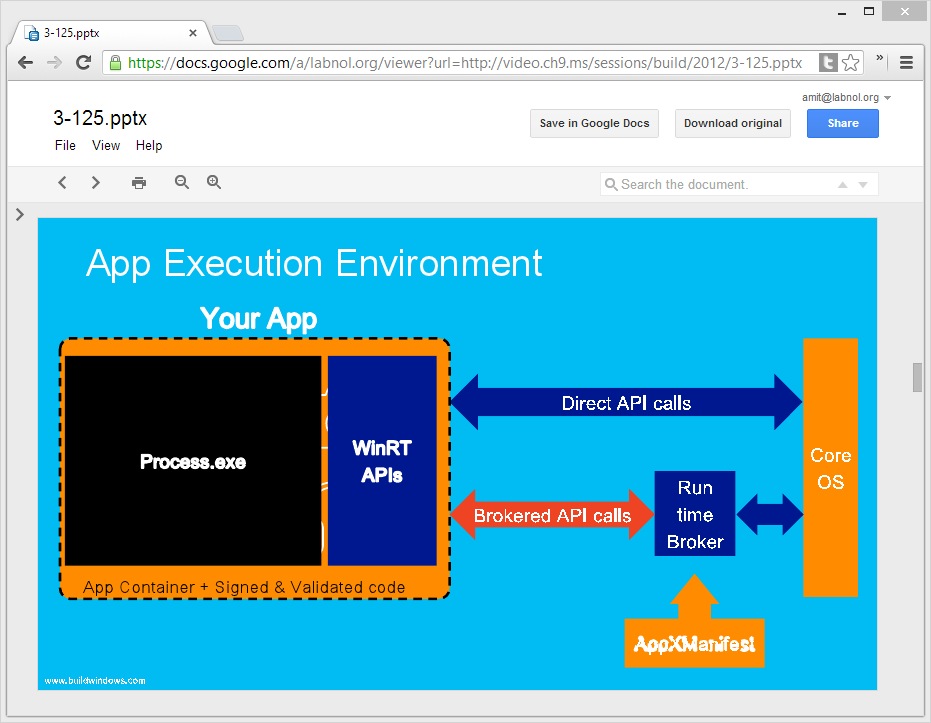Reload the page with the refresh icon
Image resolution: width=931 pixels, height=723 pixels.
84,62
